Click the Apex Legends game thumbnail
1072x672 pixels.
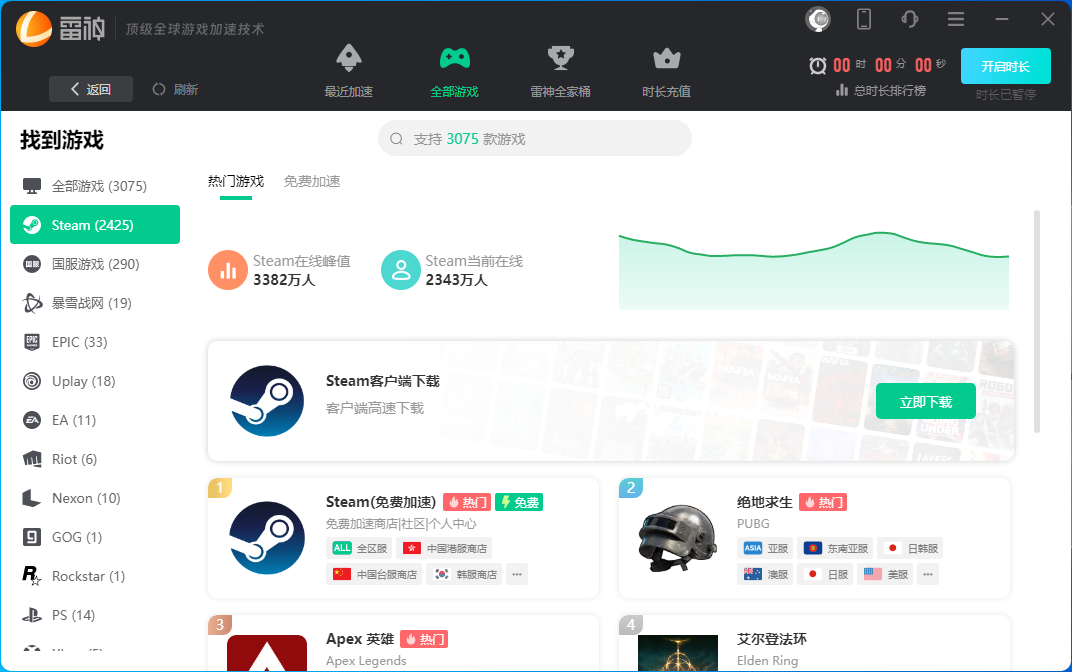click(x=267, y=653)
